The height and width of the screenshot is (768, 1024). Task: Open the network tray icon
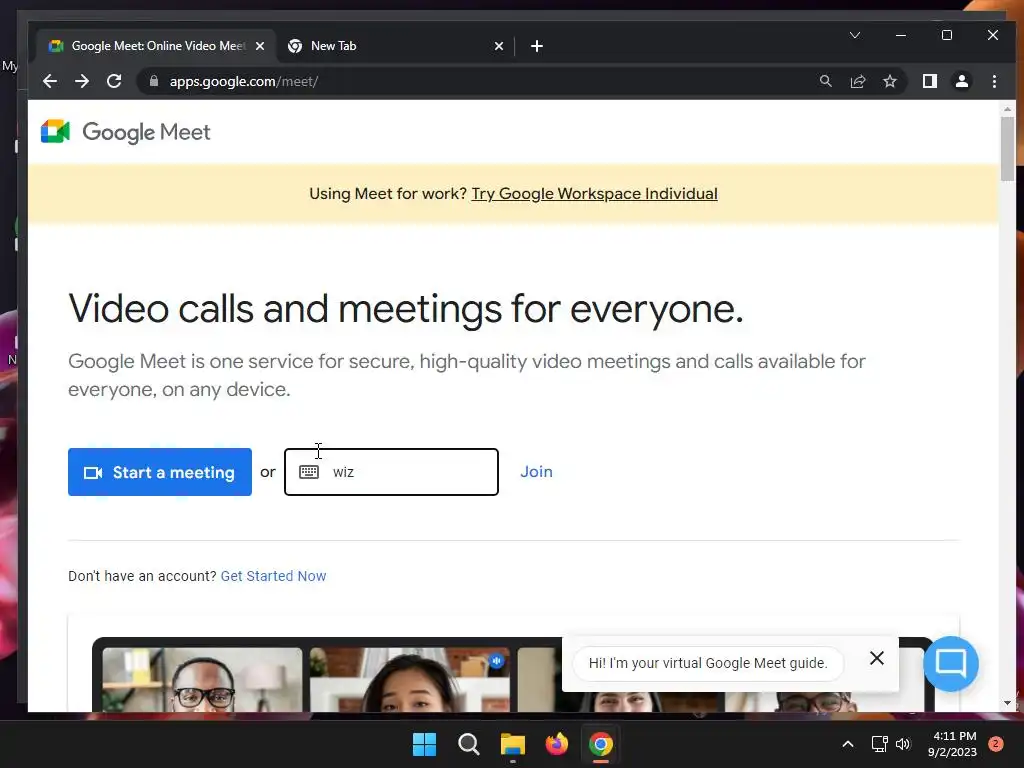879,744
